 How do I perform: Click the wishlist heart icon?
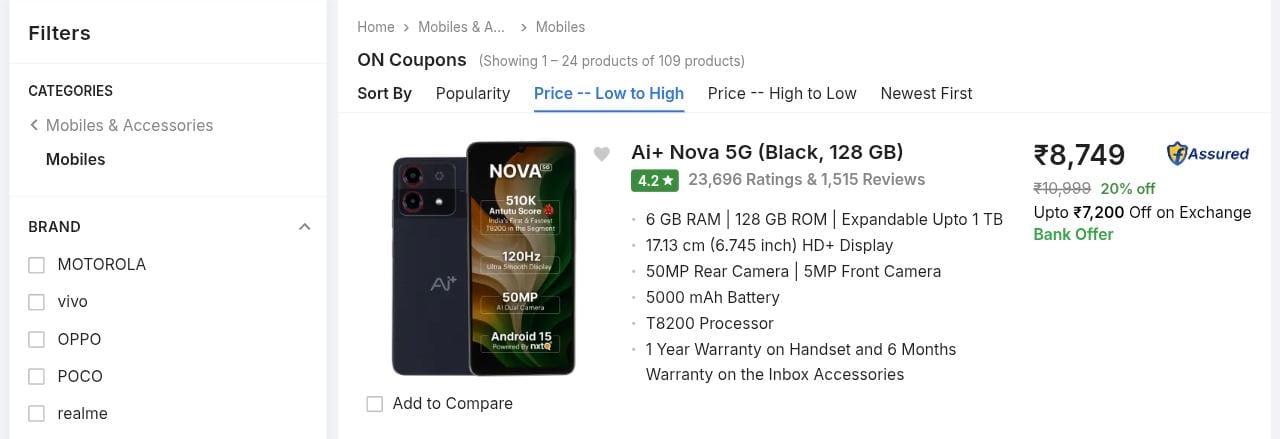601,154
